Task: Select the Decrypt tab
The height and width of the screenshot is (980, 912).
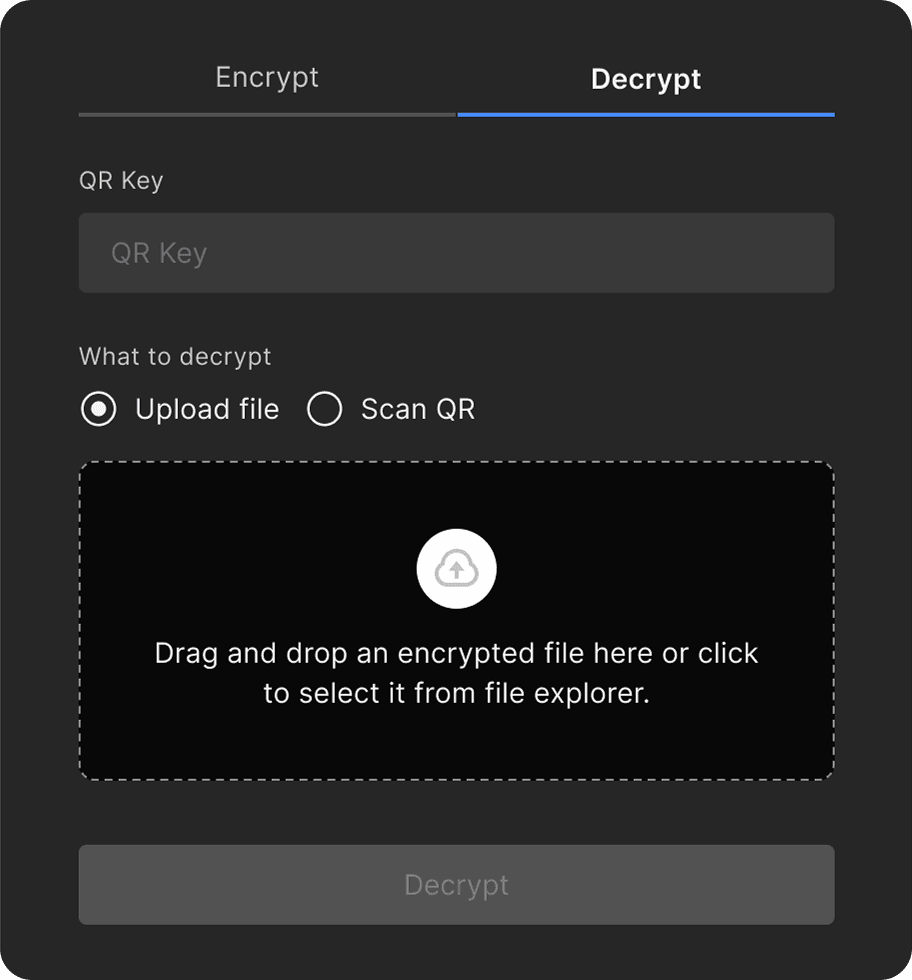Action: [x=645, y=80]
